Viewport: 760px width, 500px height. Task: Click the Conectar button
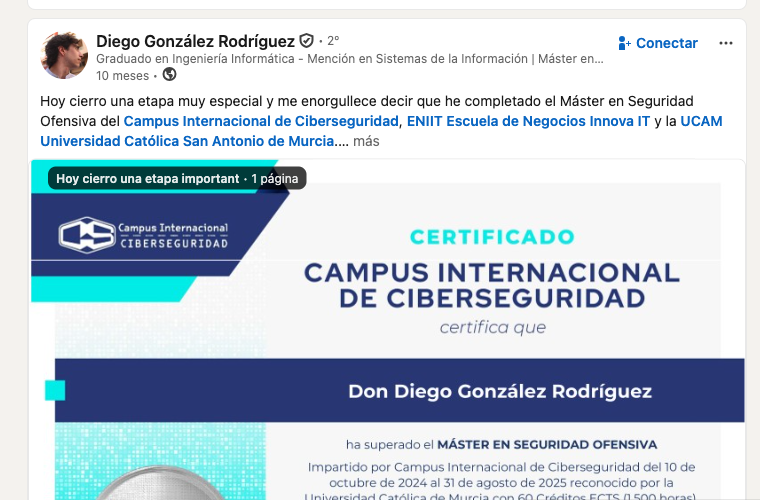[658, 43]
